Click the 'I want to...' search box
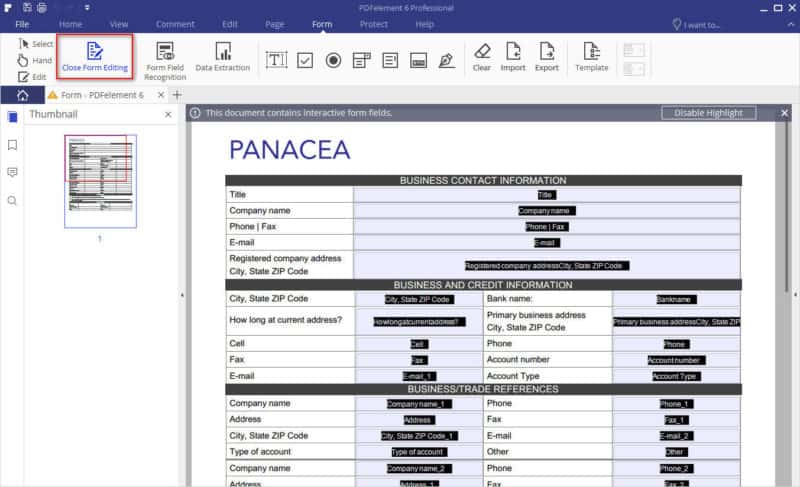The width and height of the screenshot is (800, 487). (x=696, y=24)
